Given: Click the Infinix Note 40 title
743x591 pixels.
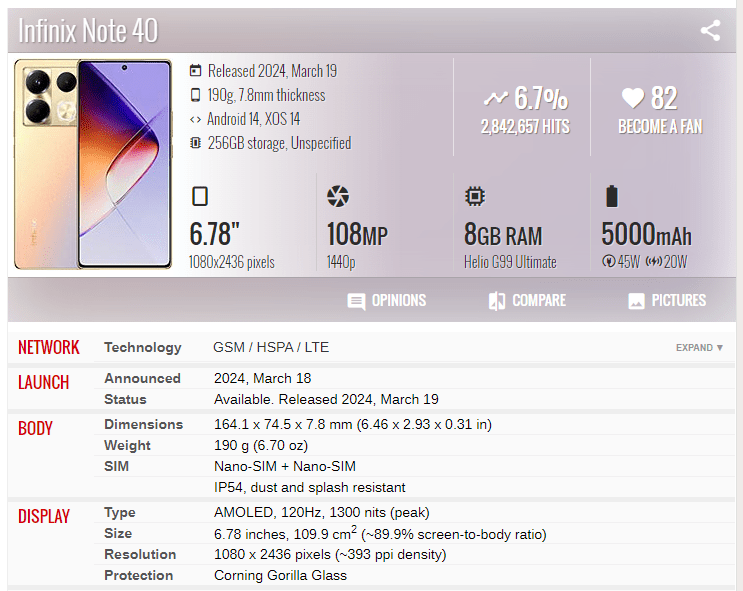Looking at the screenshot, I should point(88,30).
